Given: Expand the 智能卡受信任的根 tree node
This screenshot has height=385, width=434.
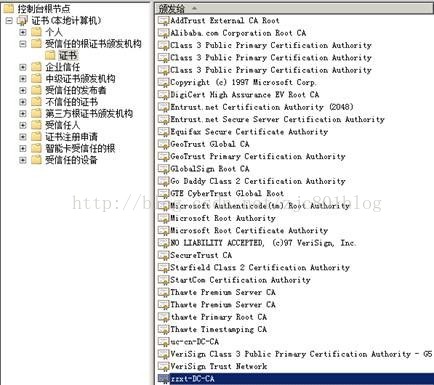Looking at the screenshot, I should [23, 149].
